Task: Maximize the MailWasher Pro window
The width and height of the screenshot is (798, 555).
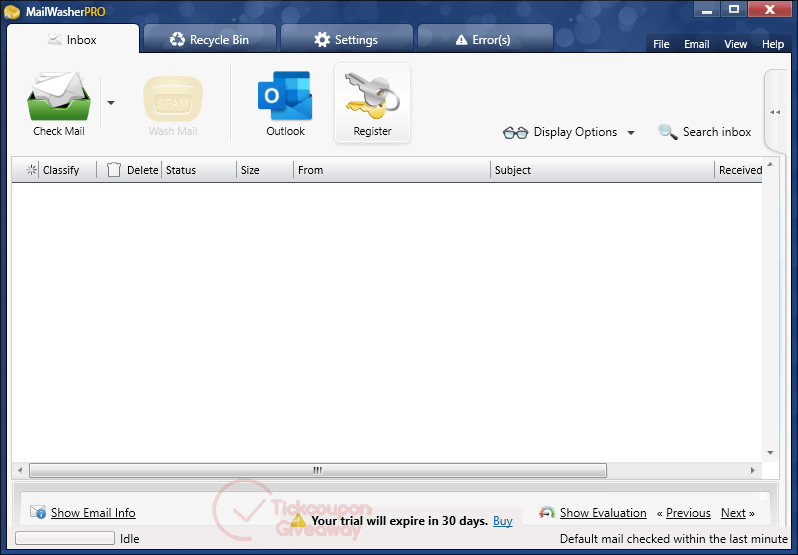Action: 733,9
